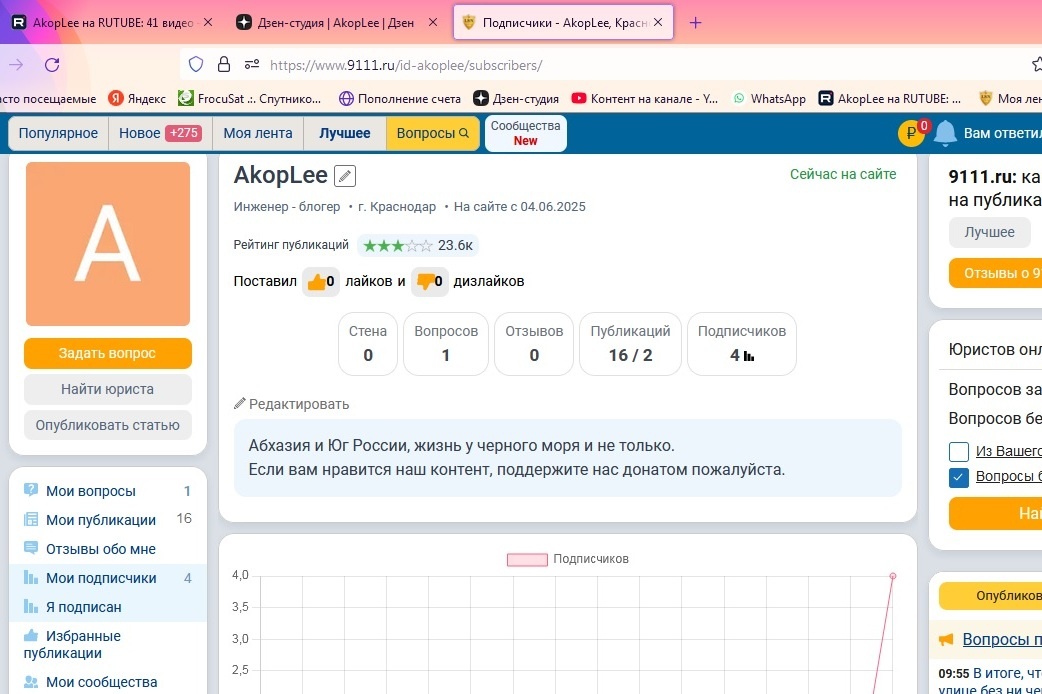The image size is (1042, 694).
Task: Click the Публикаций 16 / 2 stat card
Action: click(631, 344)
